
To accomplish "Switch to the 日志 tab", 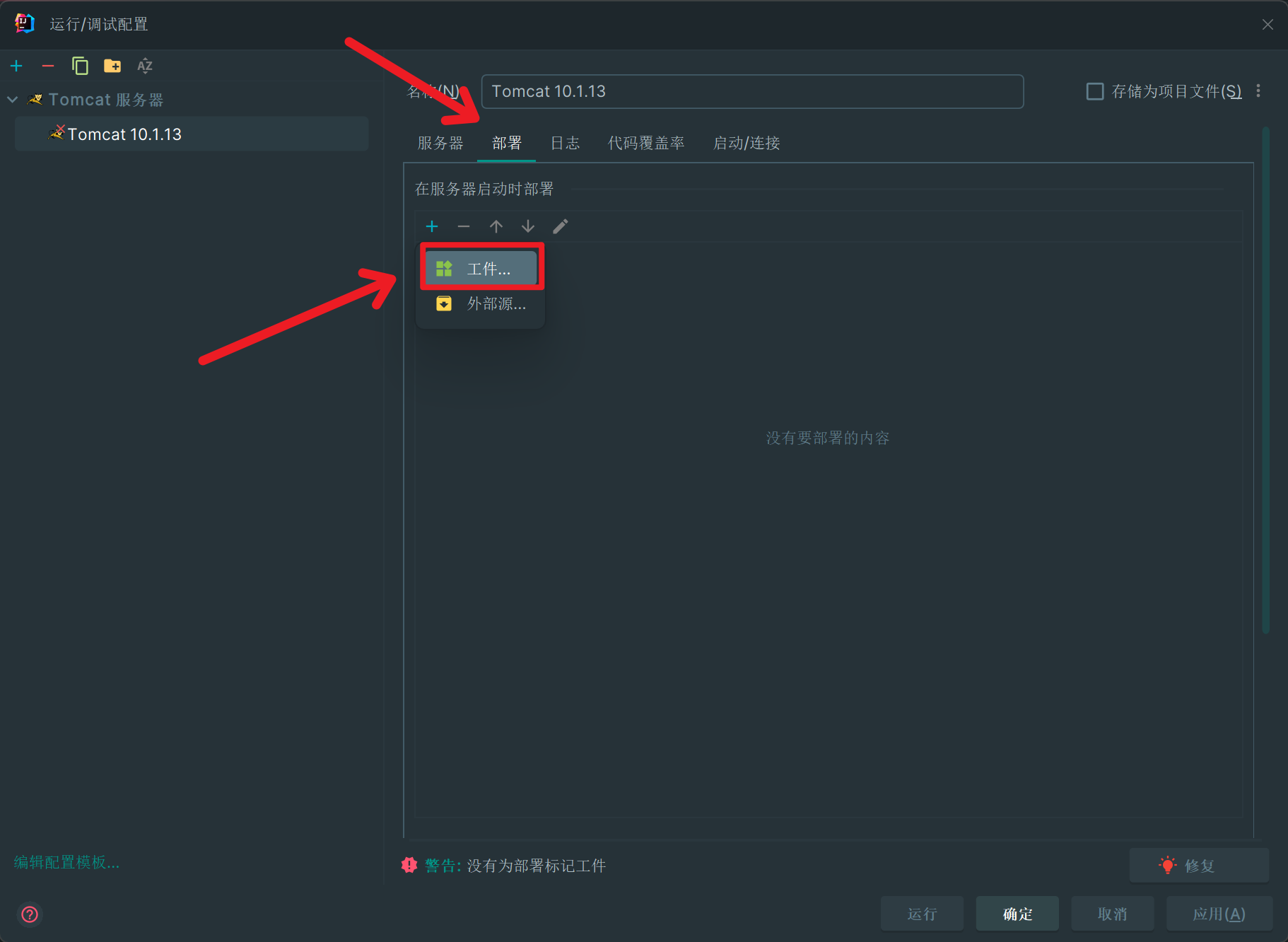I will pos(565,143).
